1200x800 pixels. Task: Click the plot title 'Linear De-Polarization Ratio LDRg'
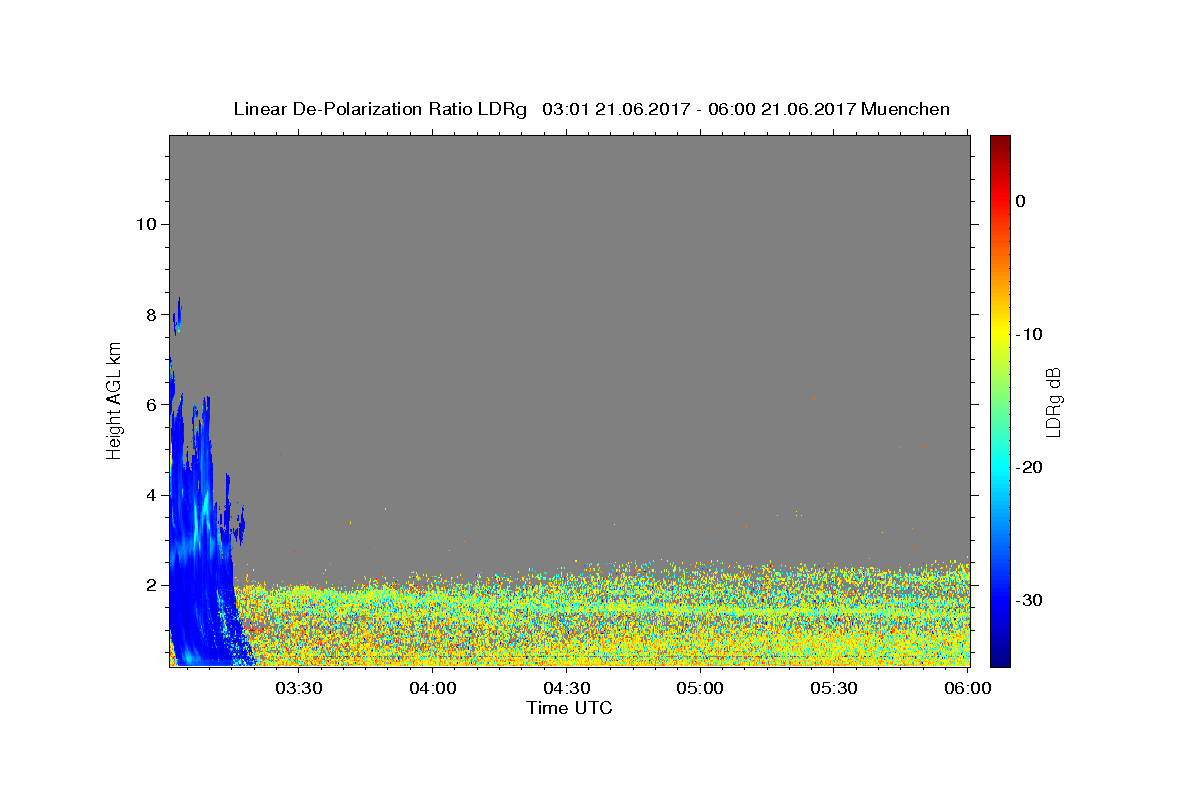coord(379,109)
